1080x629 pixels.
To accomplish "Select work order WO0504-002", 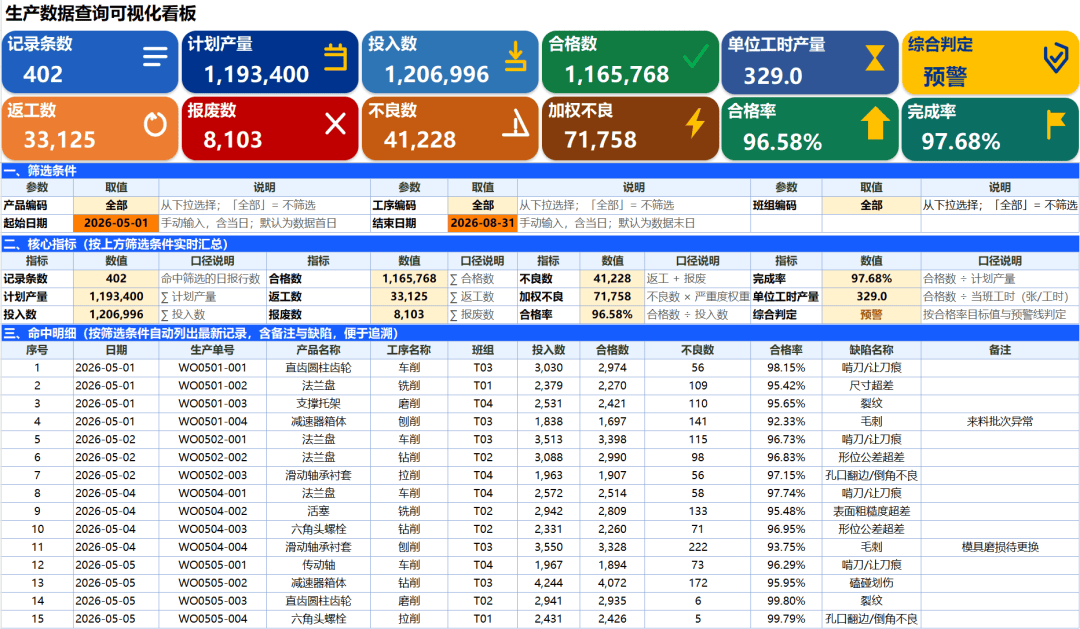I will click(212, 511).
